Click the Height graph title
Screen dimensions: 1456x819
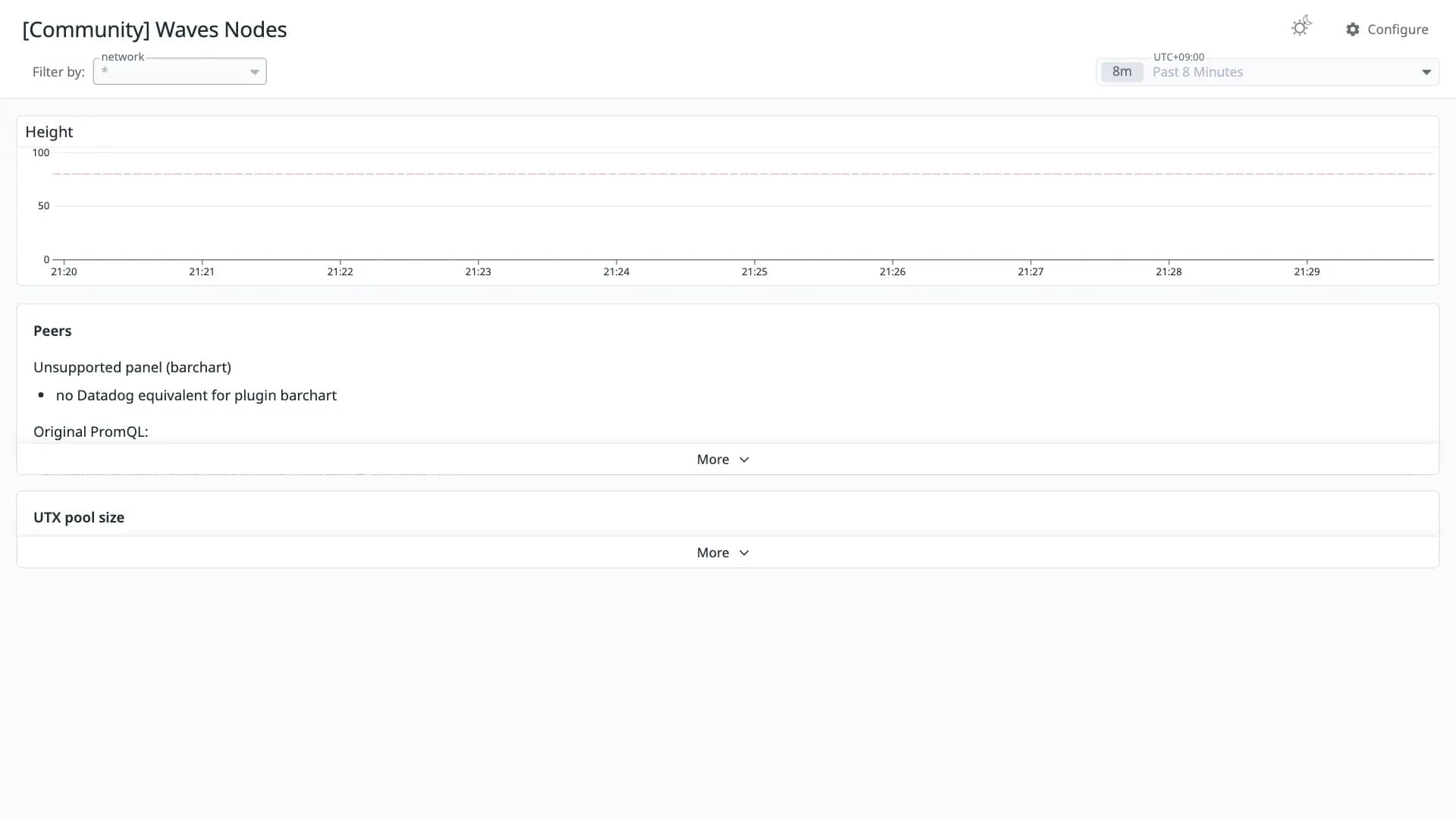tap(49, 132)
